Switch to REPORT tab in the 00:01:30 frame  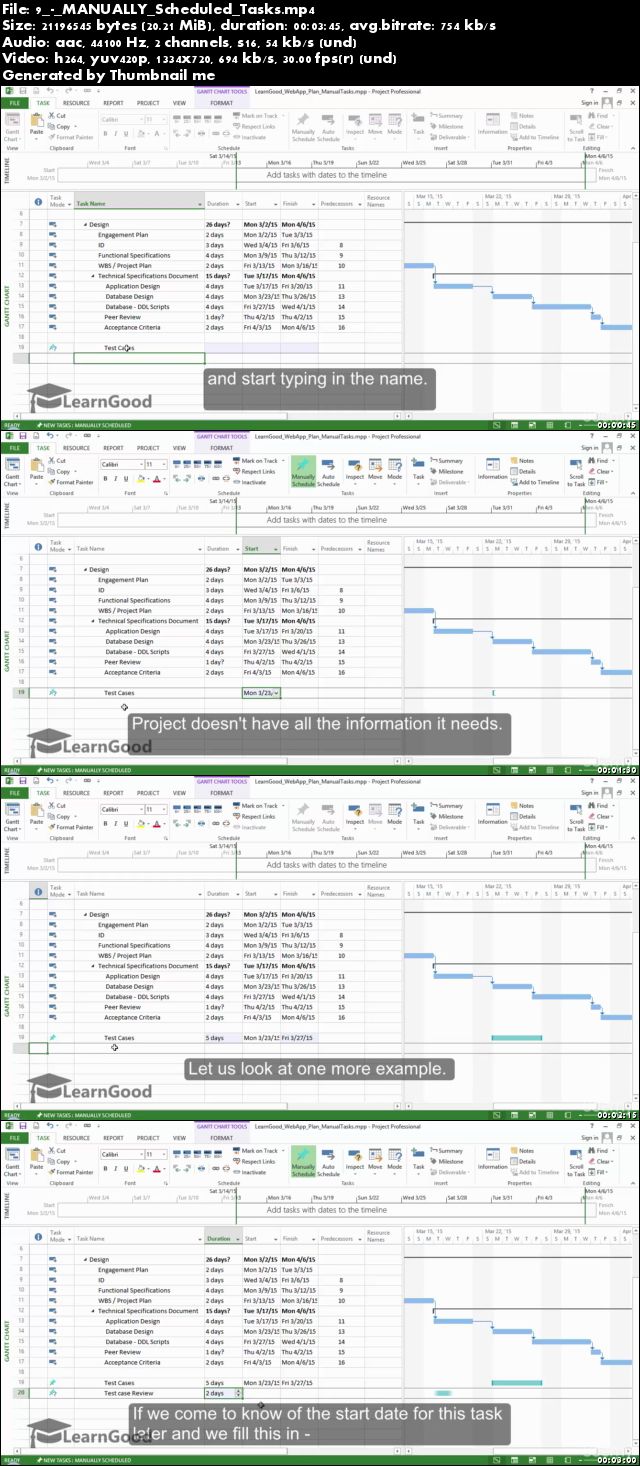pyautogui.click(x=113, y=448)
